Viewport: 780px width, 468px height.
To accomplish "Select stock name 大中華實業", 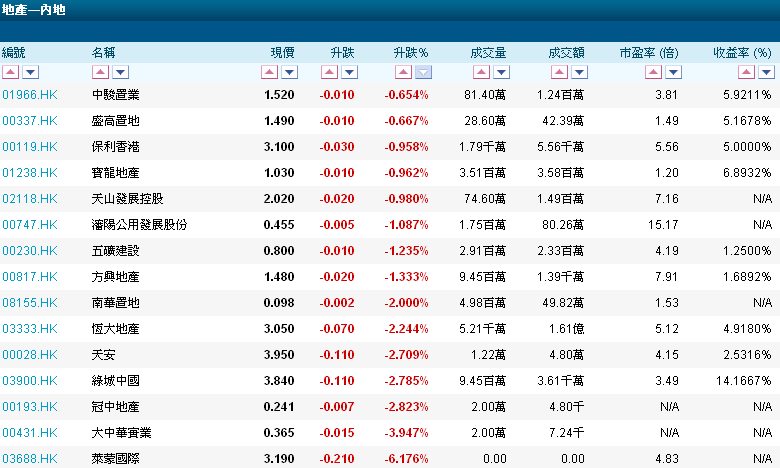I will [x=121, y=433].
